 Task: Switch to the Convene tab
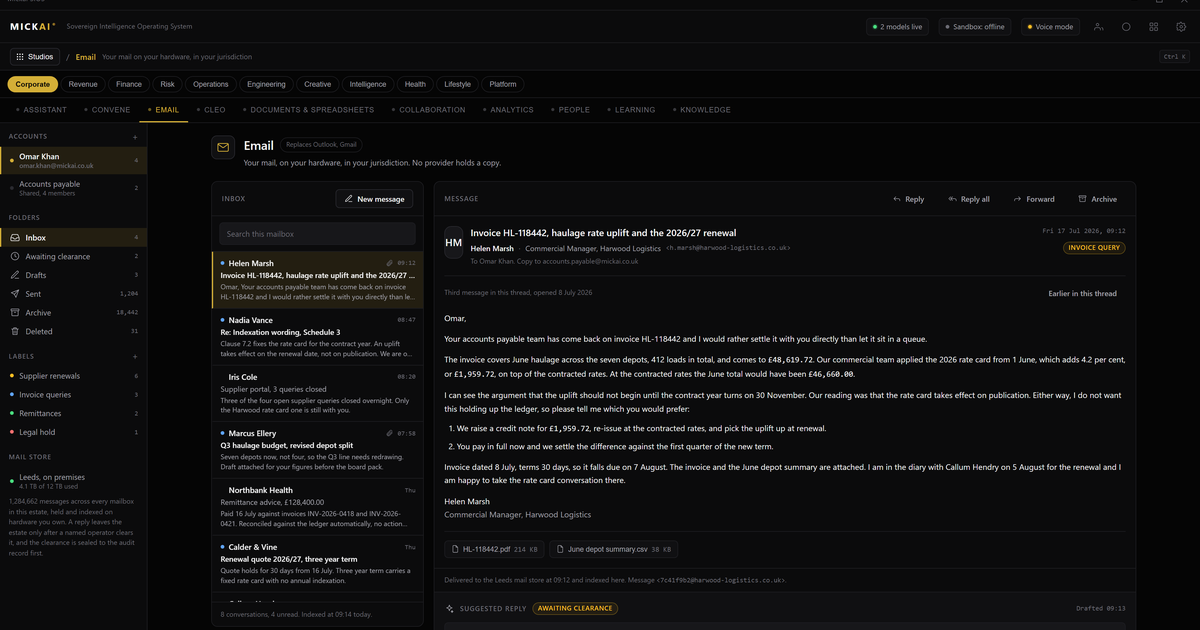click(x=107, y=110)
